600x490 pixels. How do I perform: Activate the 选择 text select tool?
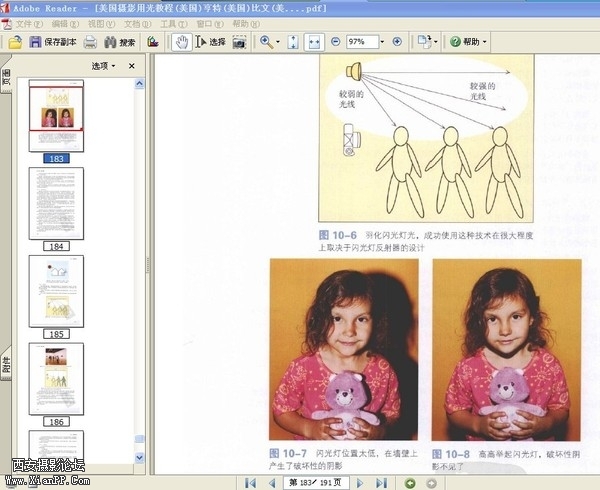coord(211,42)
